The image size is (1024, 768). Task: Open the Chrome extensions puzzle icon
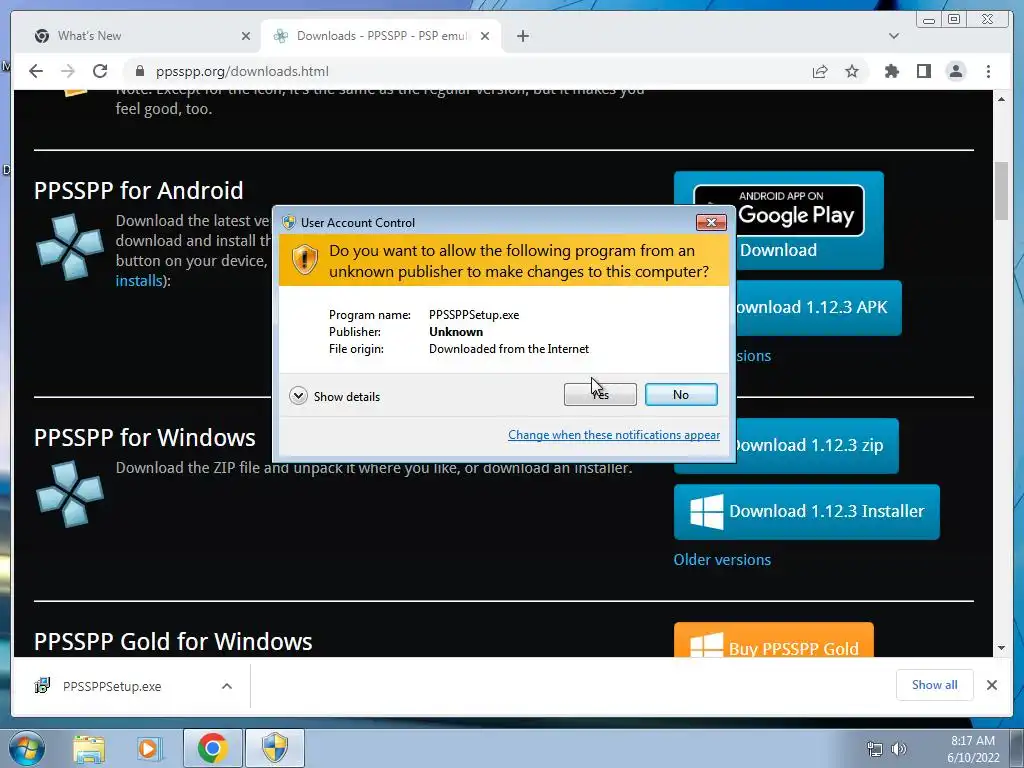click(x=891, y=71)
